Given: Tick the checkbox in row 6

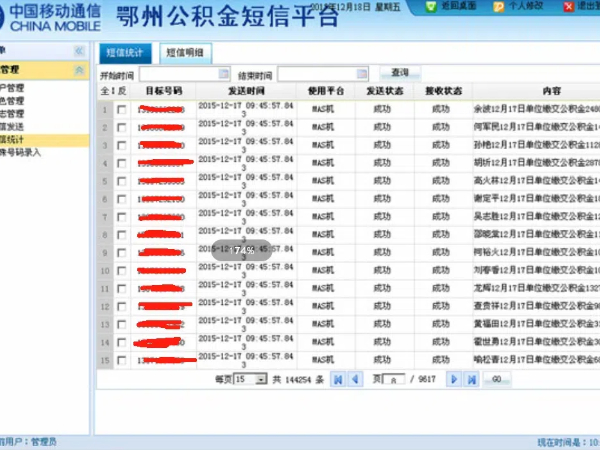Looking at the screenshot, I should (122, 199).
